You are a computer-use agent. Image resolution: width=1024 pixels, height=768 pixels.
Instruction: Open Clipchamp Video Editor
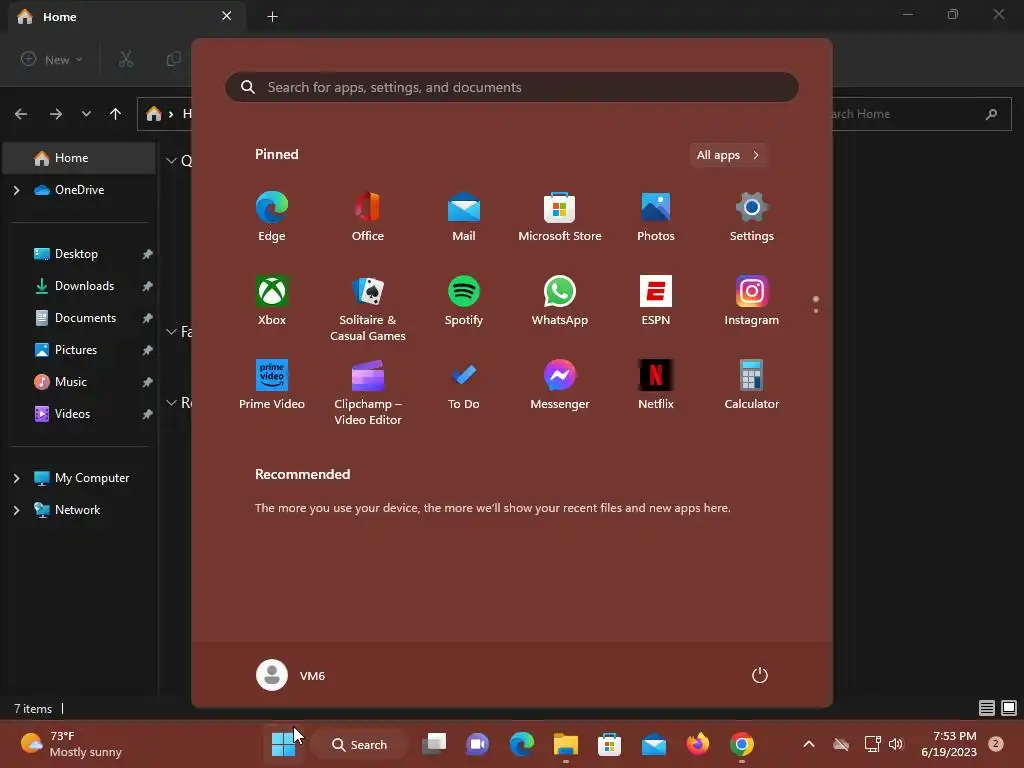click(368, 392)
